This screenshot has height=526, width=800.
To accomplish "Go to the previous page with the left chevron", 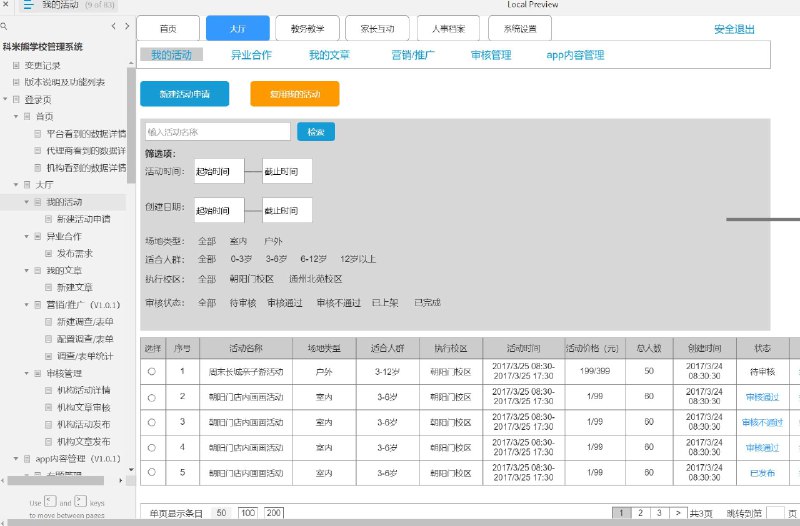I will point(113,26).
